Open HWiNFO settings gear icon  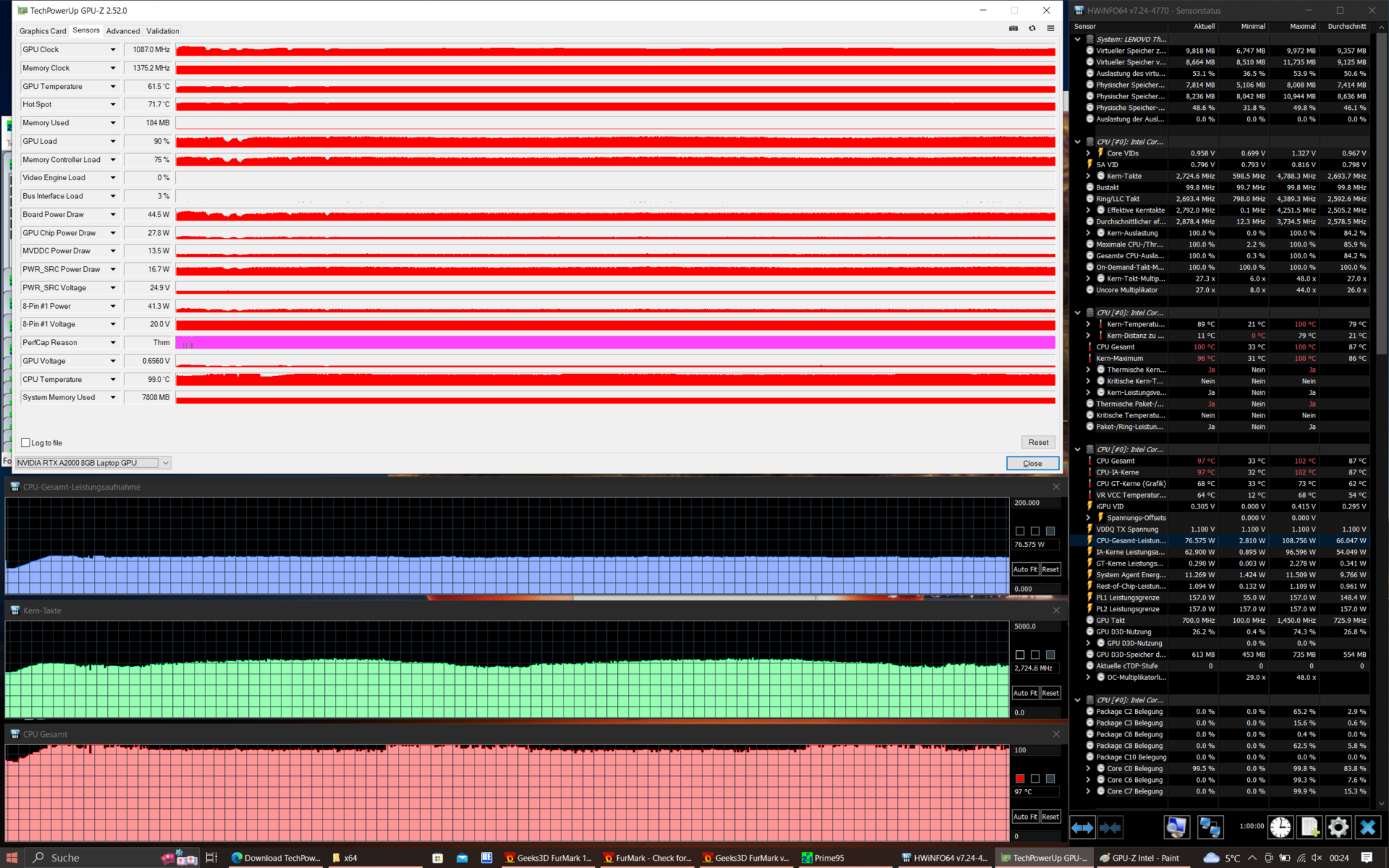[1338, 827]
